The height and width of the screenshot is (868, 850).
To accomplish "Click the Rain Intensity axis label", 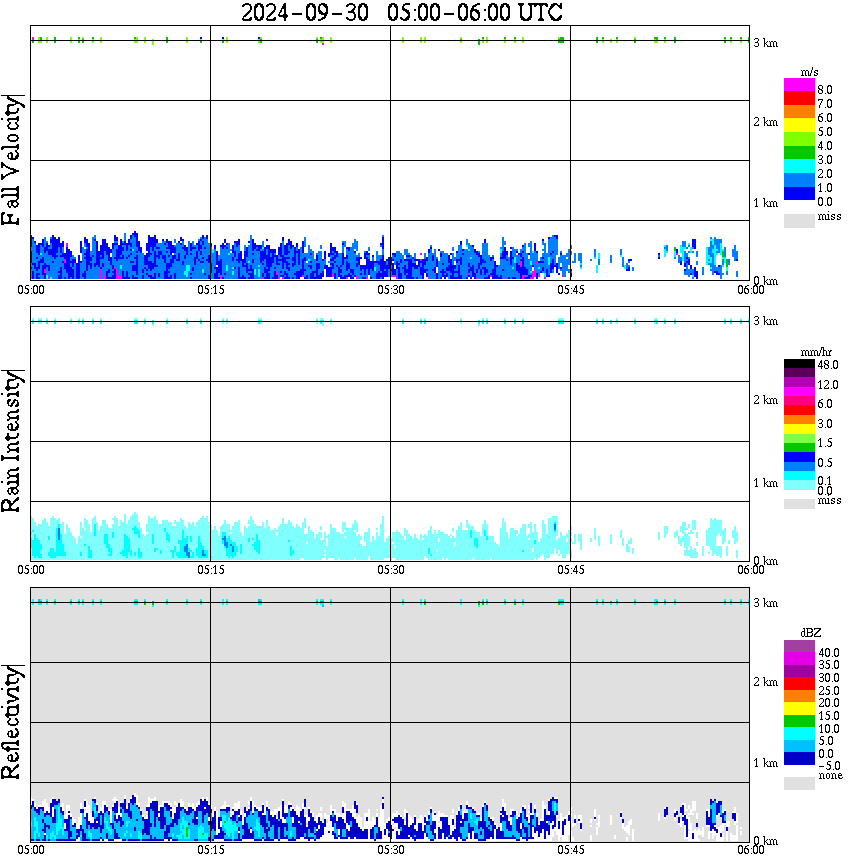I will tap(11, 441).
